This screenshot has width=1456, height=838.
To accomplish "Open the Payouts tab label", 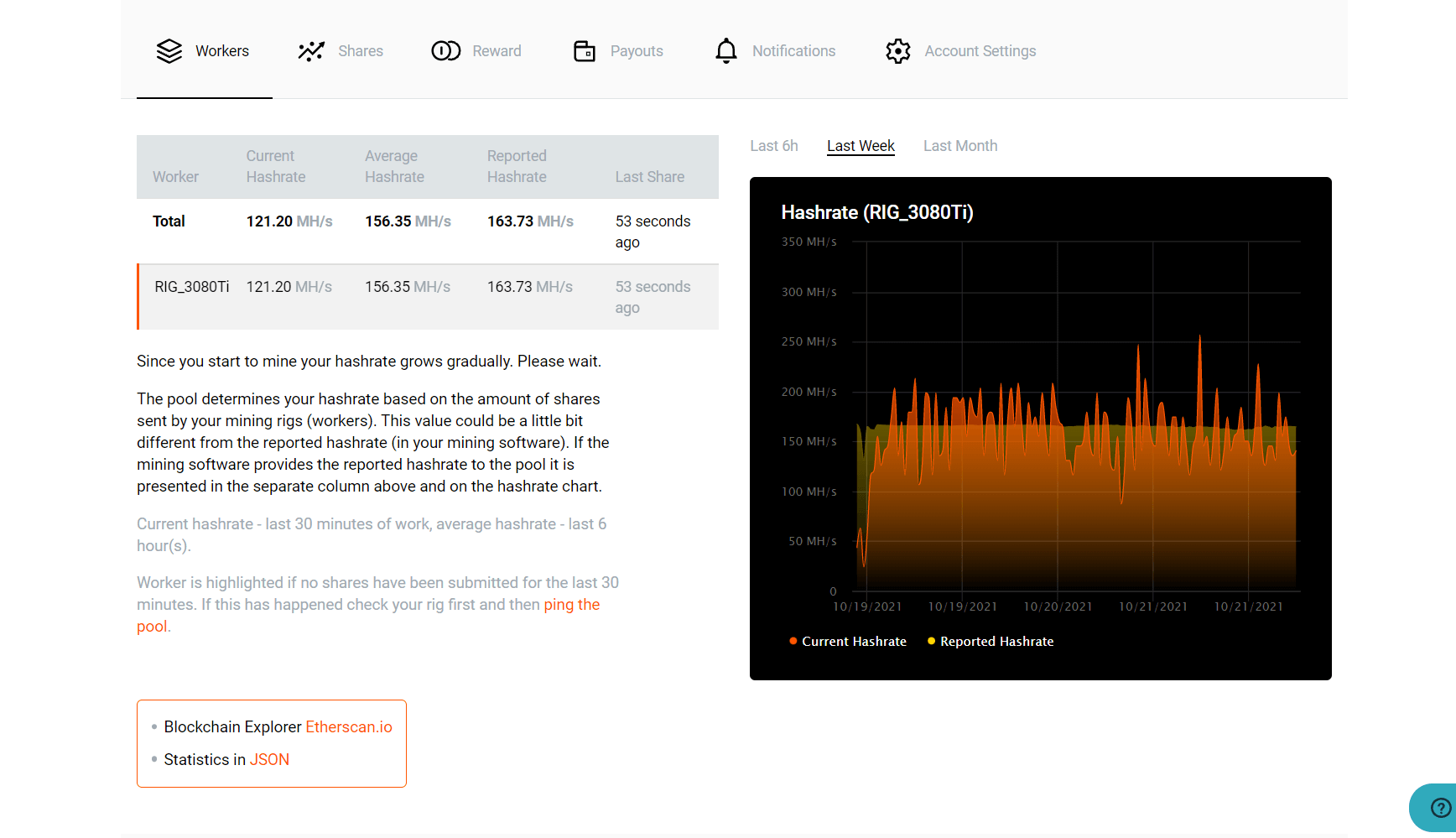I will (637, 51).
